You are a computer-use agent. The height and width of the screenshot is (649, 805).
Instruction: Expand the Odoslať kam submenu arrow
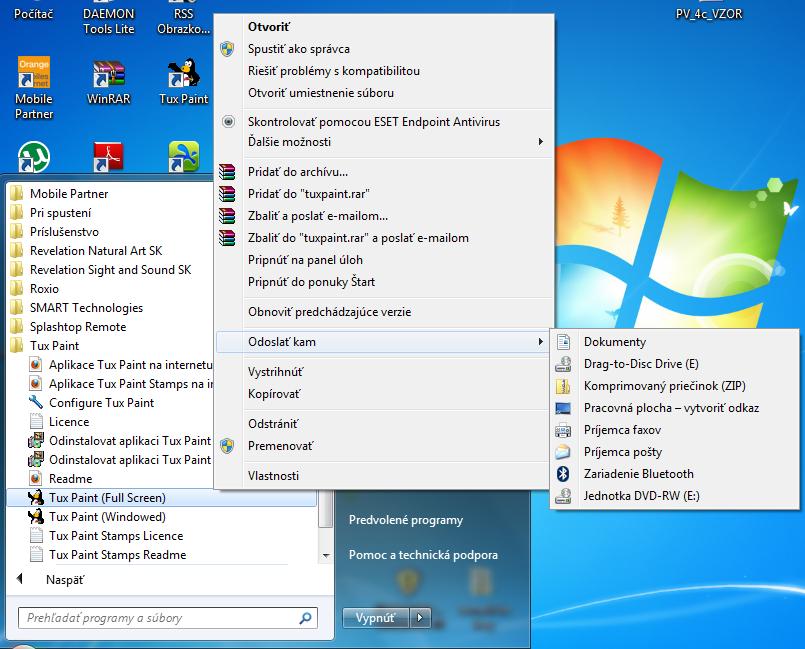tap(541, 342)
